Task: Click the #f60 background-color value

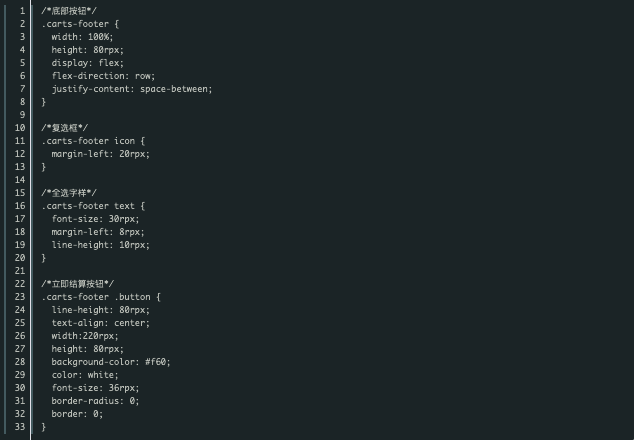Action: pos(155,362)
